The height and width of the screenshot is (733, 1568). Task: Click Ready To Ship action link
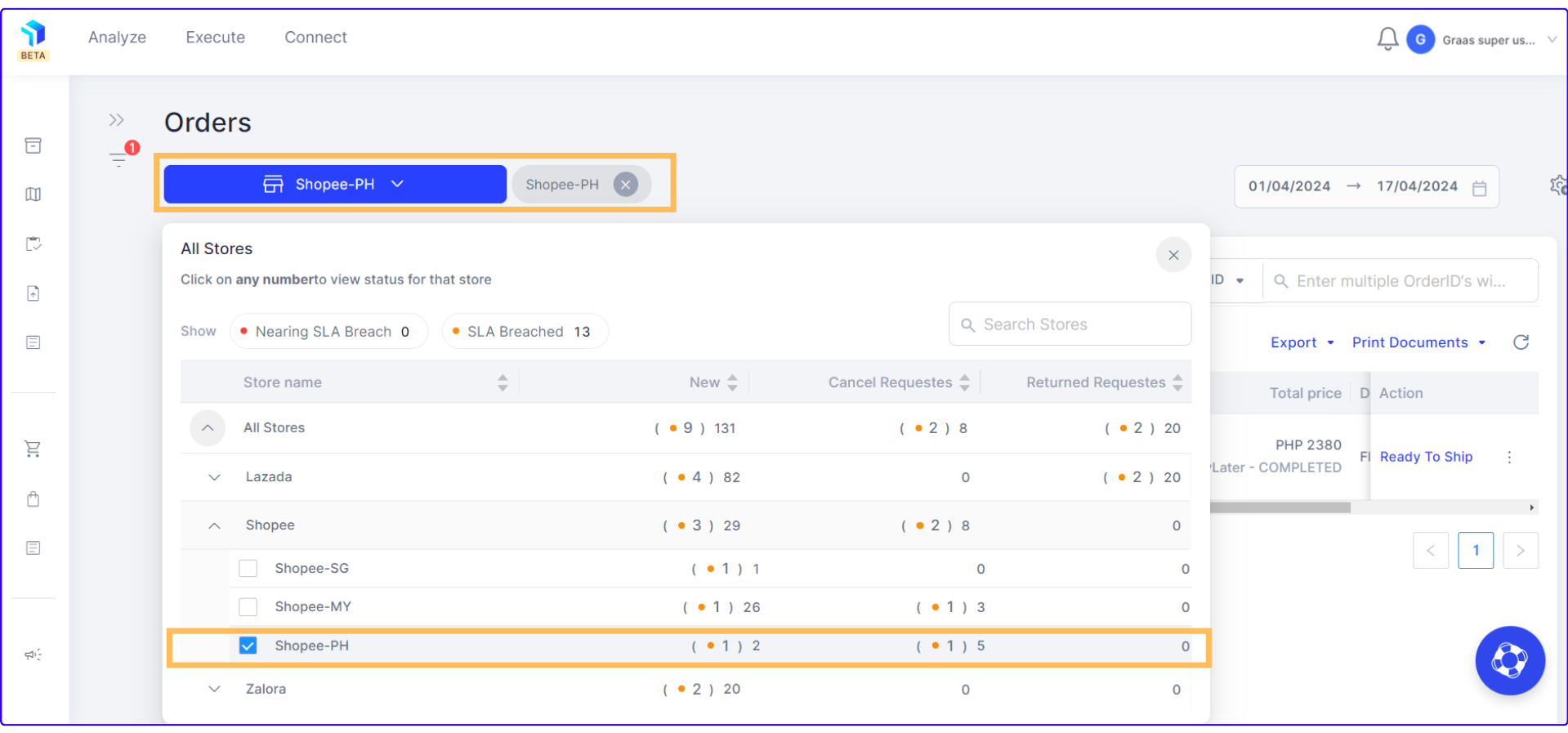(1426, 457)
